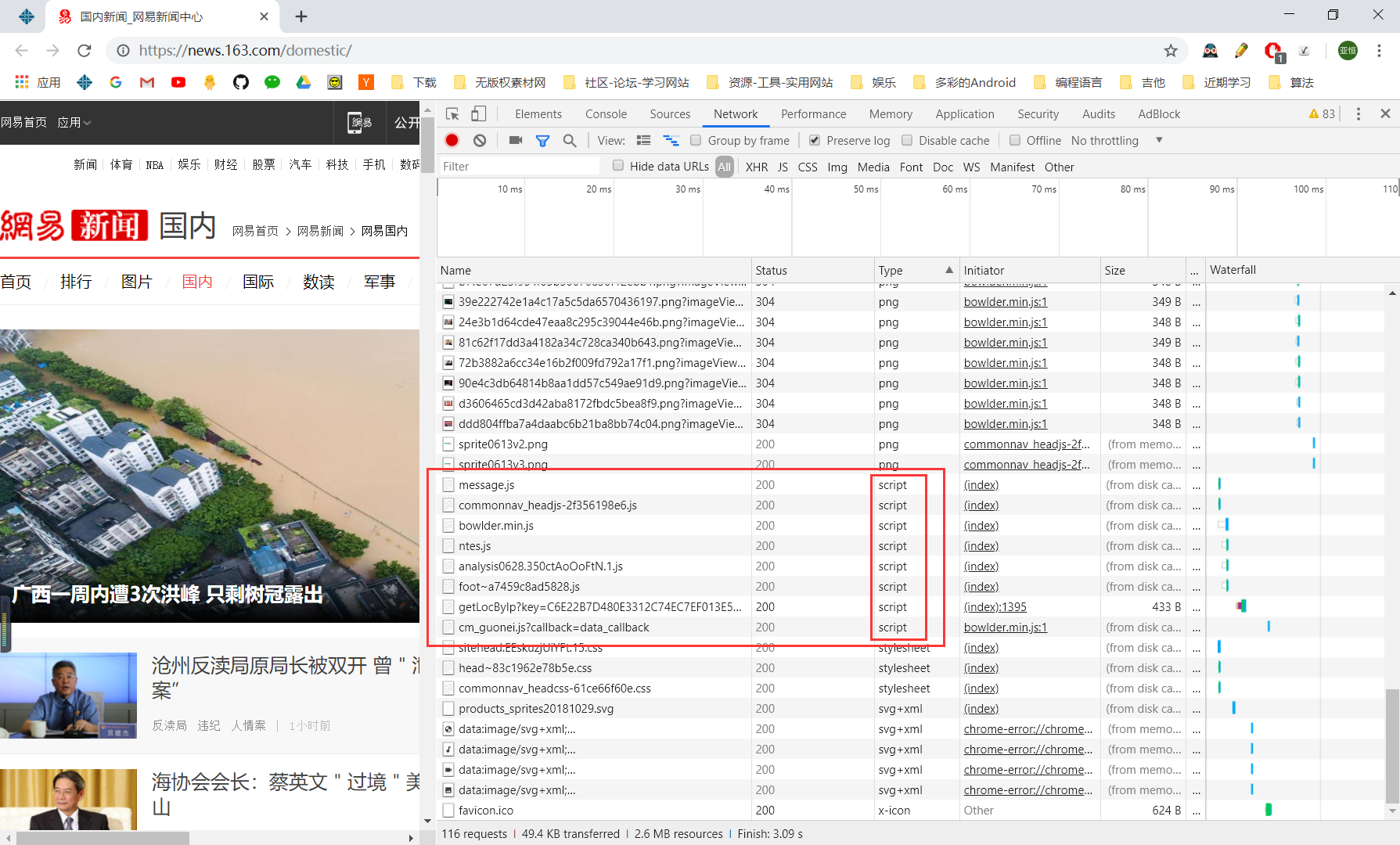Click the AdBlock extension icon in toolbar
The height and width of the screenshot is (845, 1400).
(1273, 52)
